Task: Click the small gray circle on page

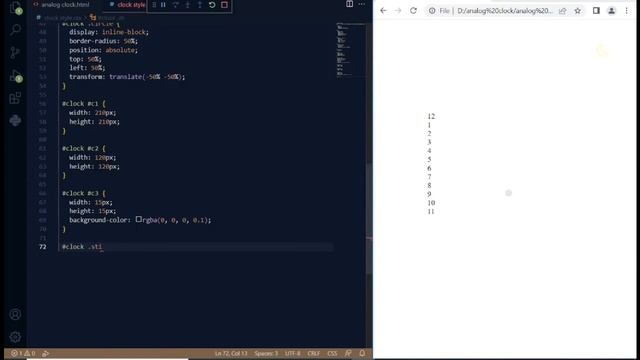Action: pos(509,193)
